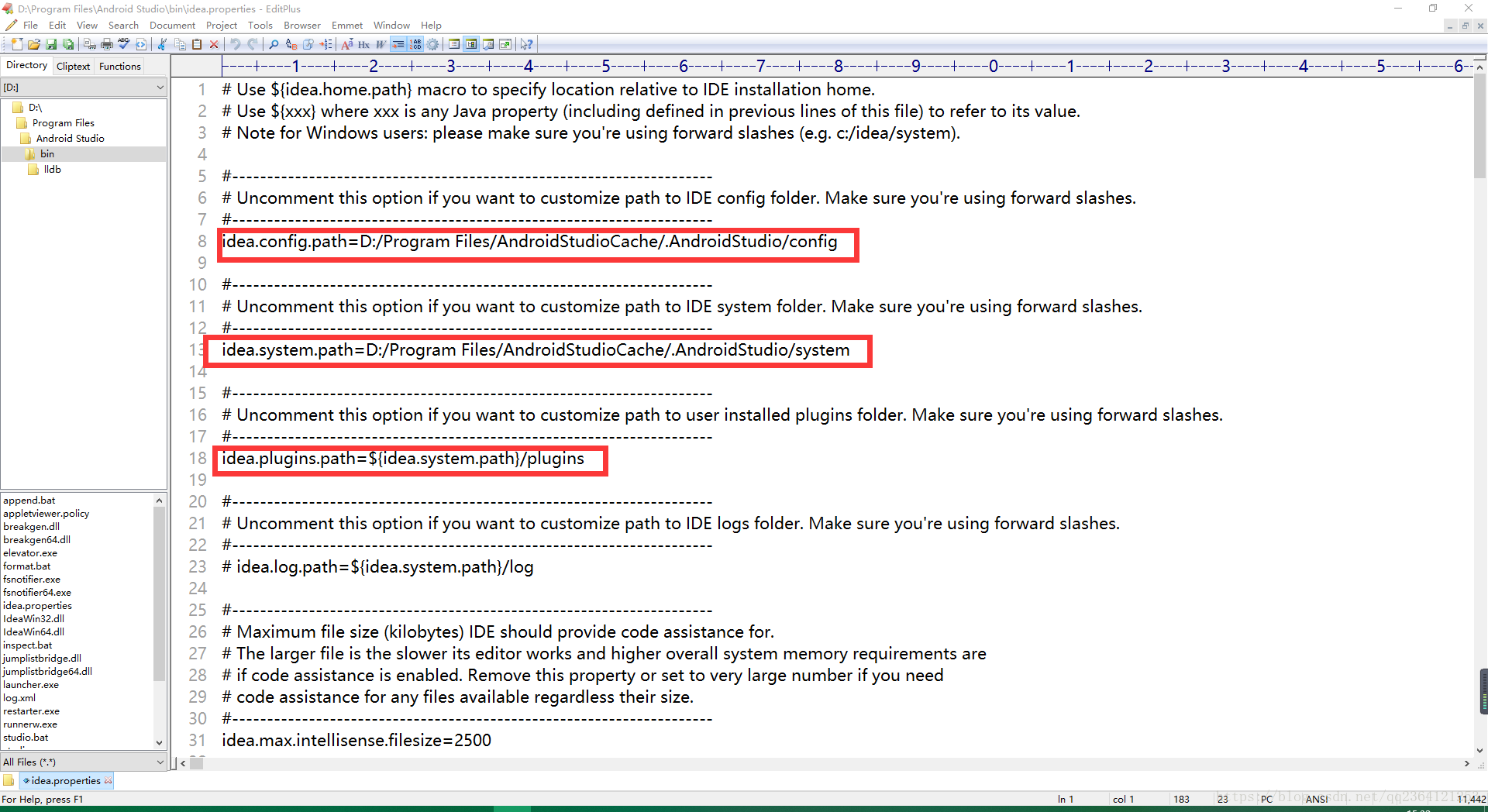Image resolution: width=1488 pixels, height=812 pixels.
Task: Create a new document with New icon
Action: [17, 44]
